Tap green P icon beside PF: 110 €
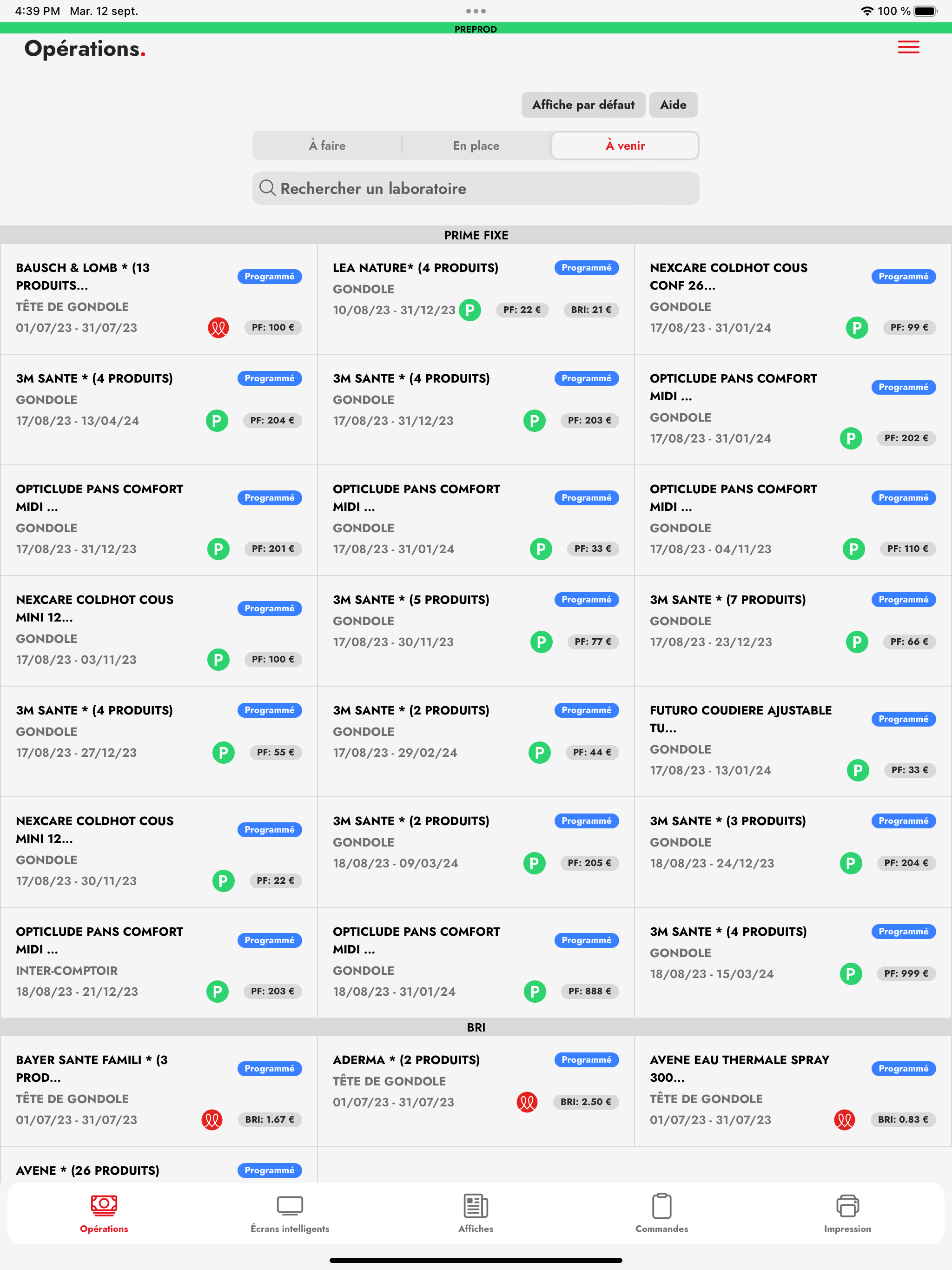 pyautogui.click(x=854, y=549)
